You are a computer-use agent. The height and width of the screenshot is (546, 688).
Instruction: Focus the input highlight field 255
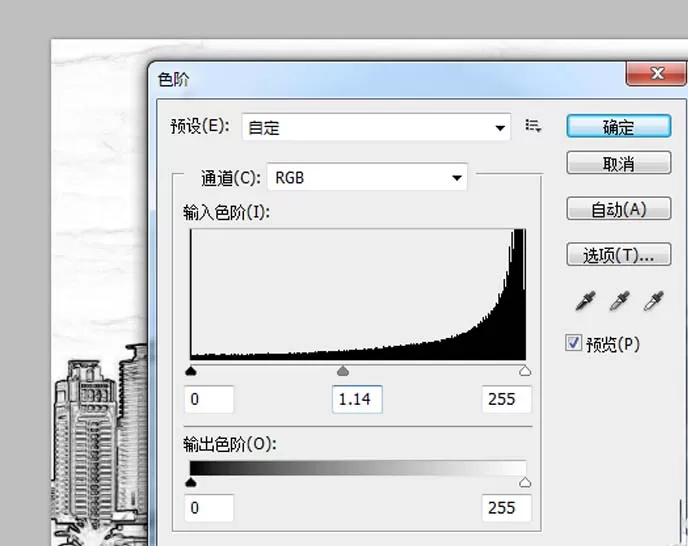[x=507, y=399]
